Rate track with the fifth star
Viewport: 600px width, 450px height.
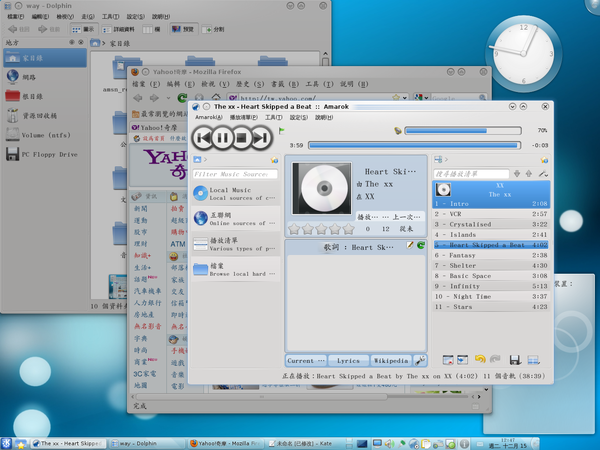(x=349, y=229)
